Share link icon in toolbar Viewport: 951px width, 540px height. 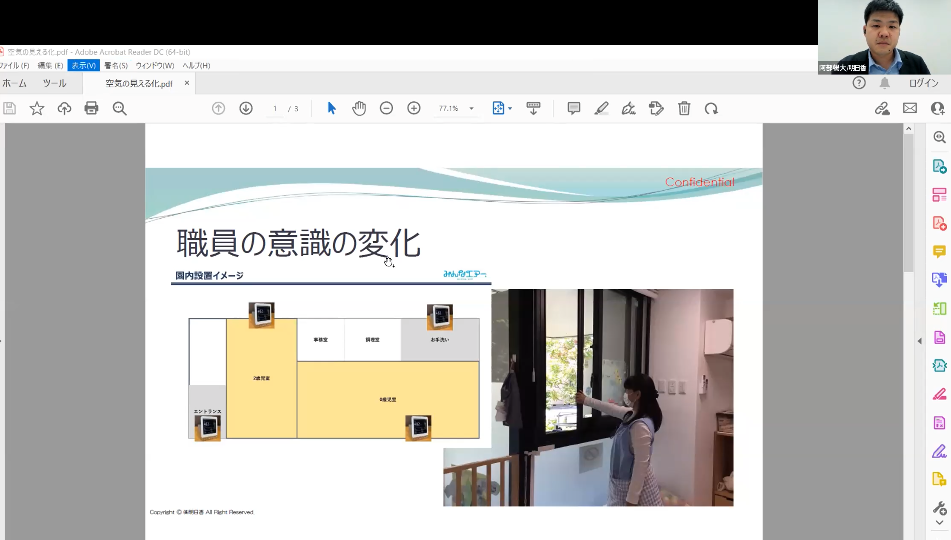[x=882, y=109]
